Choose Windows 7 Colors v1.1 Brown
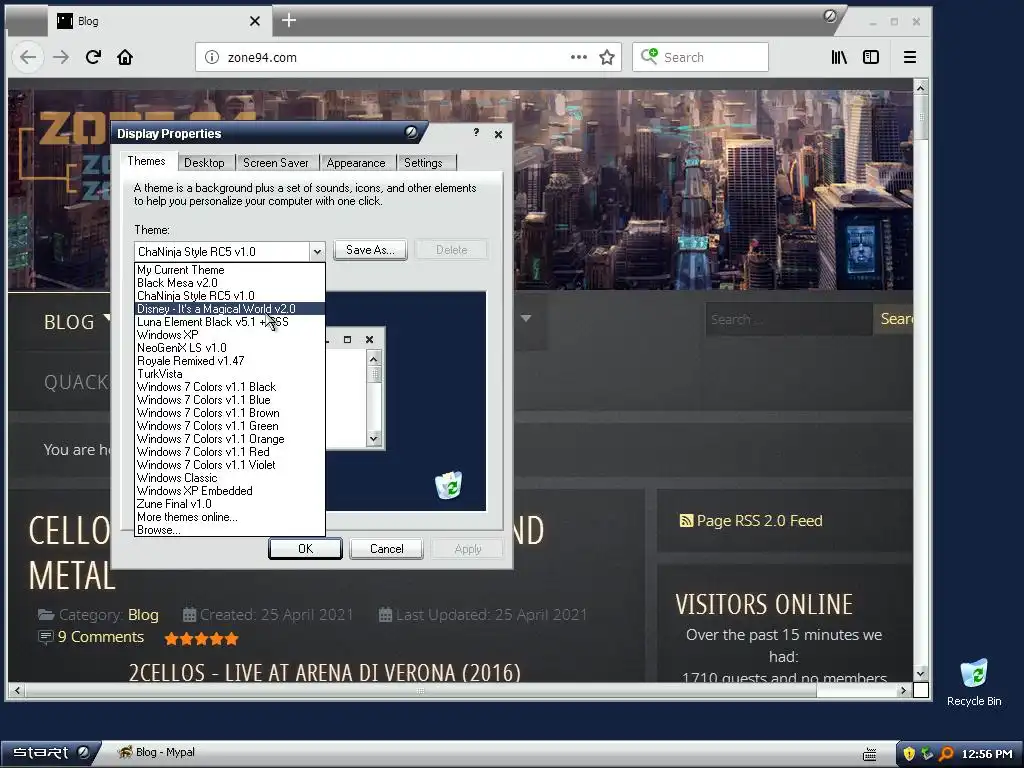Screen dimensions: 1024x768 click(x=229, y=413)
